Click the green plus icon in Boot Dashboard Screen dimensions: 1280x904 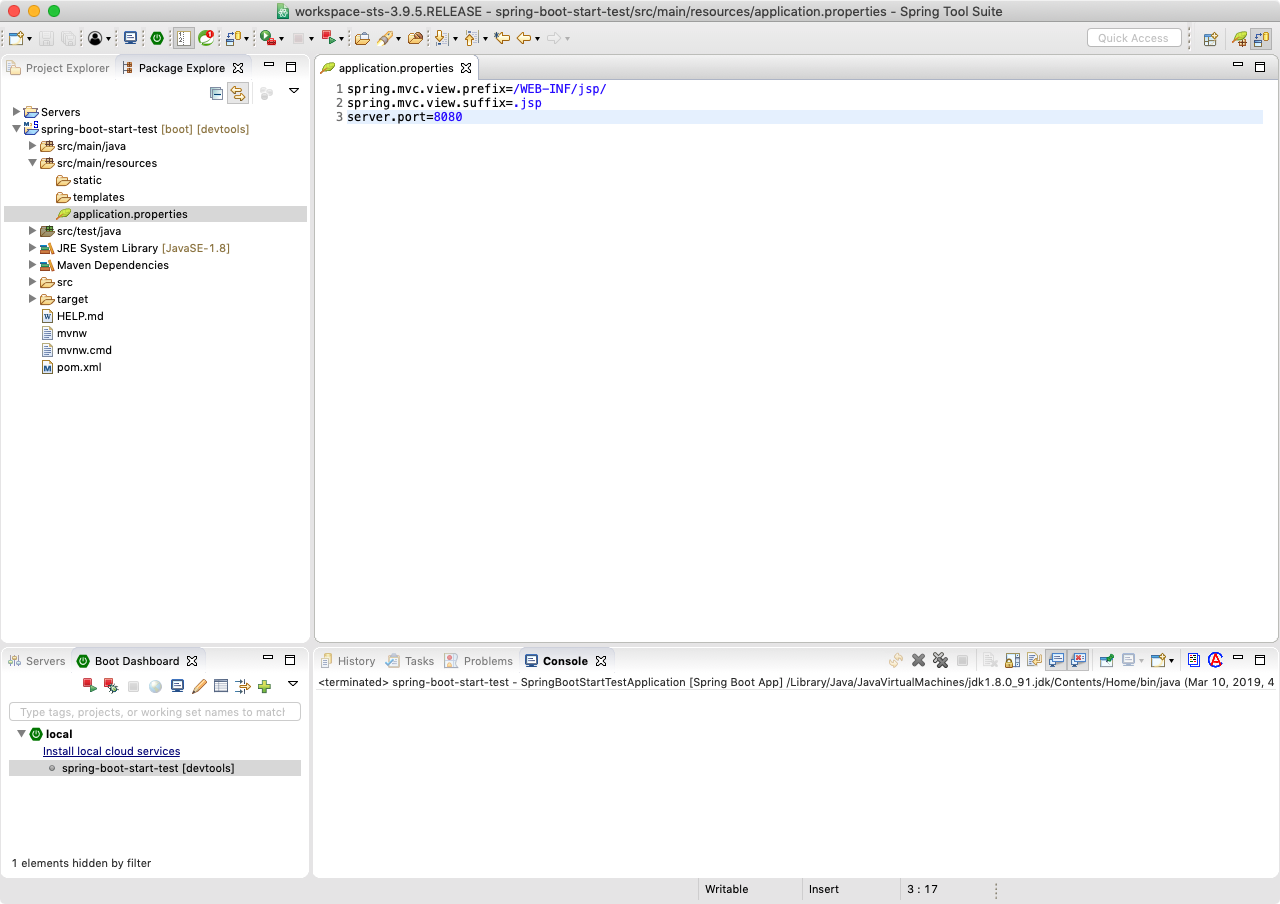264,686
